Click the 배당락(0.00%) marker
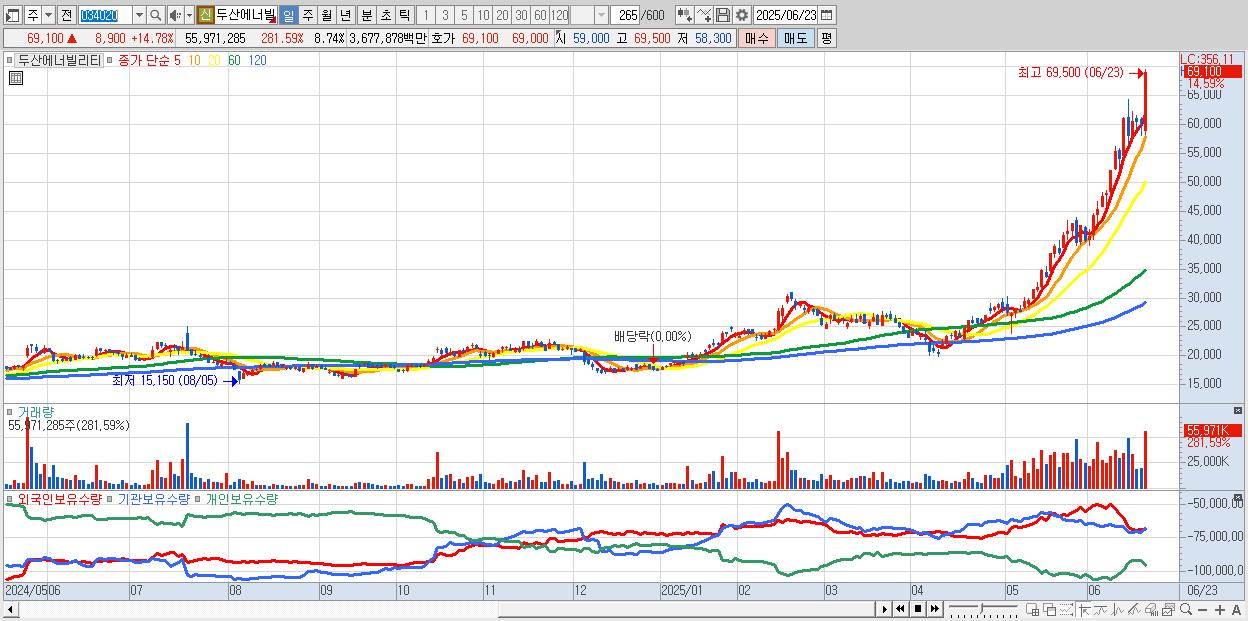1248x621 pixels. tap(653, 336)
